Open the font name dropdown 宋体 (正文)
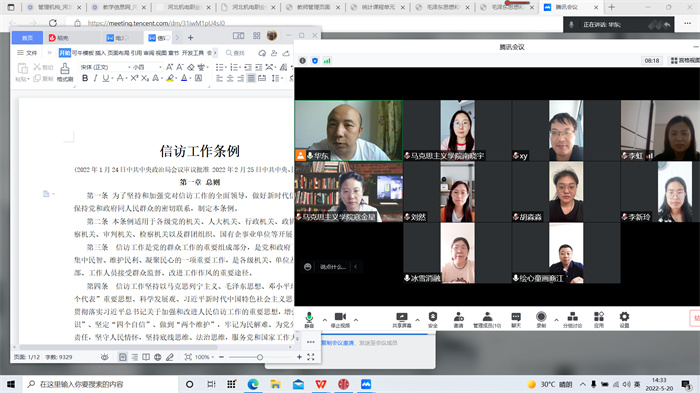 pos(106,67)
